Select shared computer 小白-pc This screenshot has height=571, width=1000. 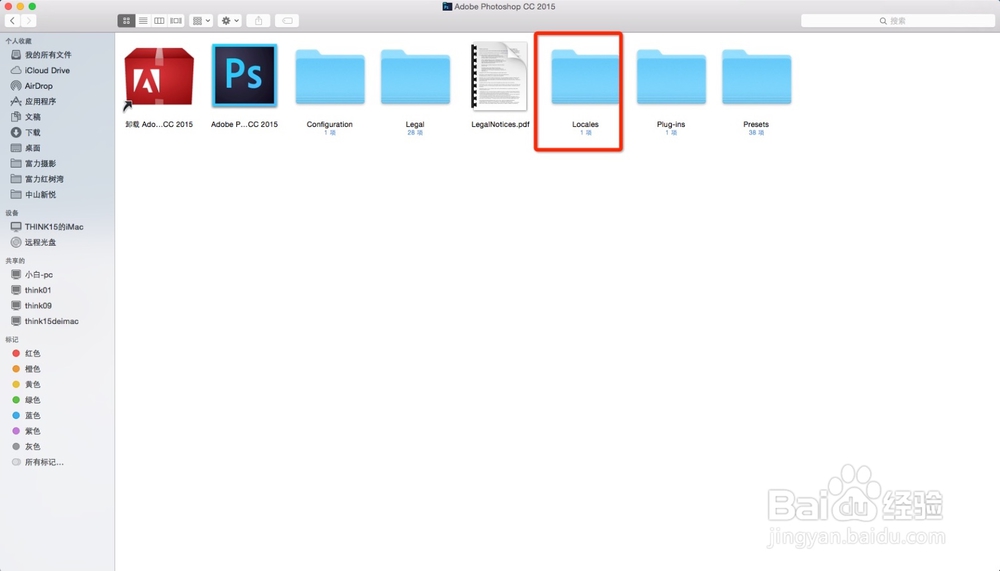(38, 274)
